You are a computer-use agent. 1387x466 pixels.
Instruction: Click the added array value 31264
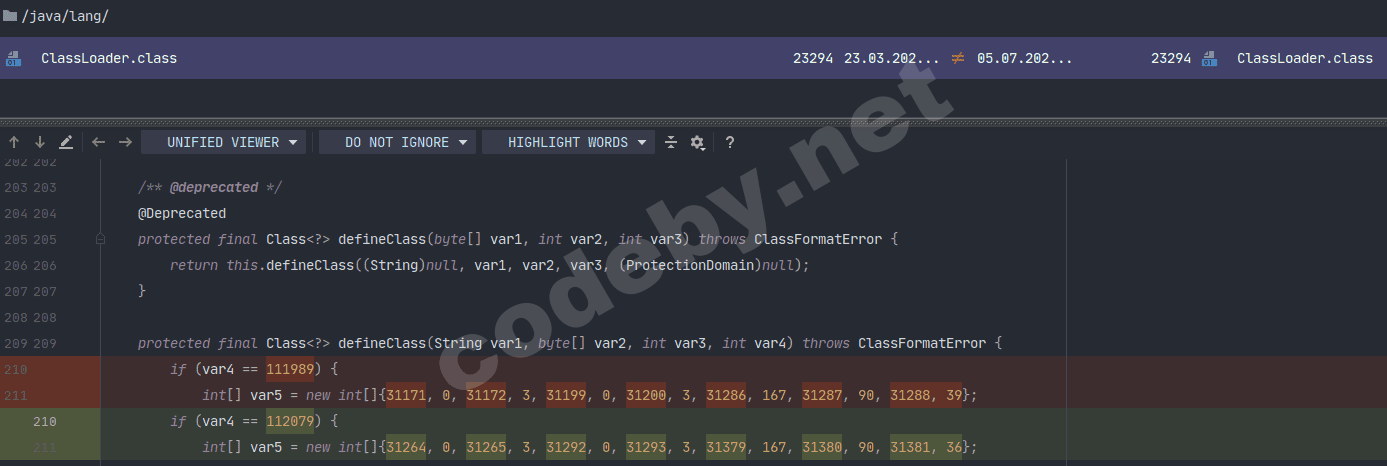click(x=406, y=447)
